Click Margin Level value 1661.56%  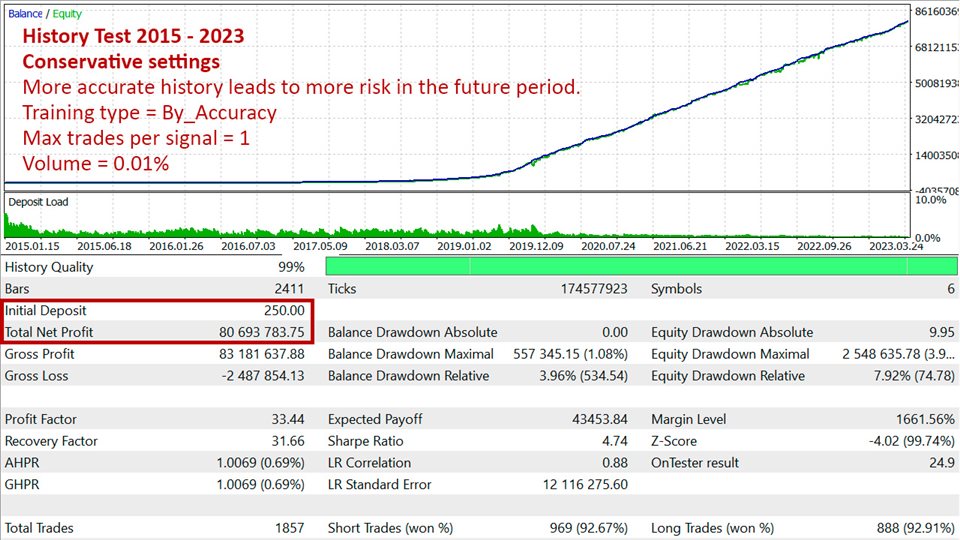pos(925,419)
